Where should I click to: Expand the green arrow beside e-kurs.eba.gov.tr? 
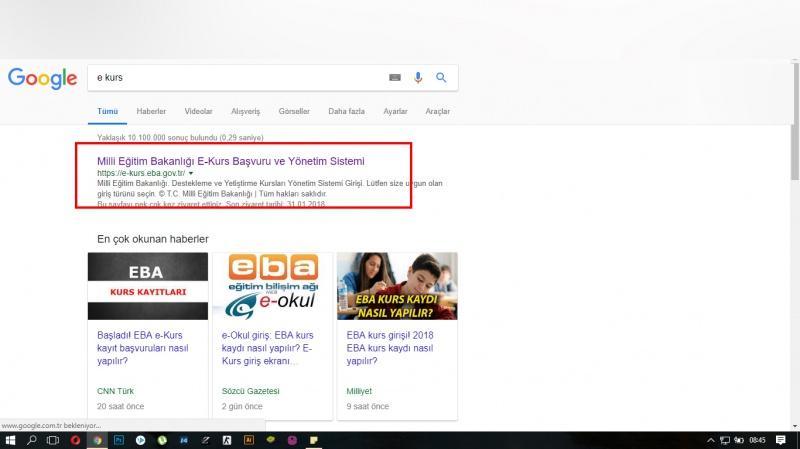(191, 173)
